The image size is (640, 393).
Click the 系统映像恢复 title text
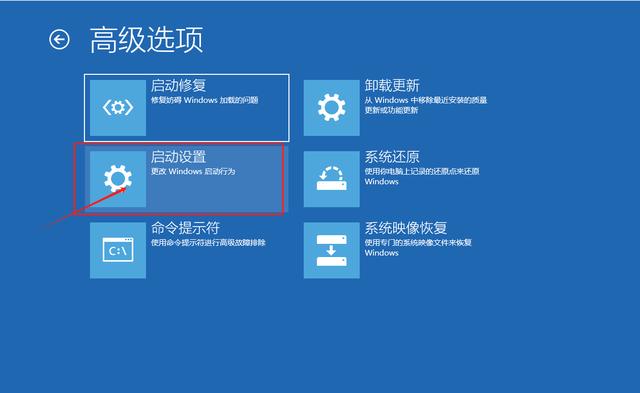pos(406,228)
